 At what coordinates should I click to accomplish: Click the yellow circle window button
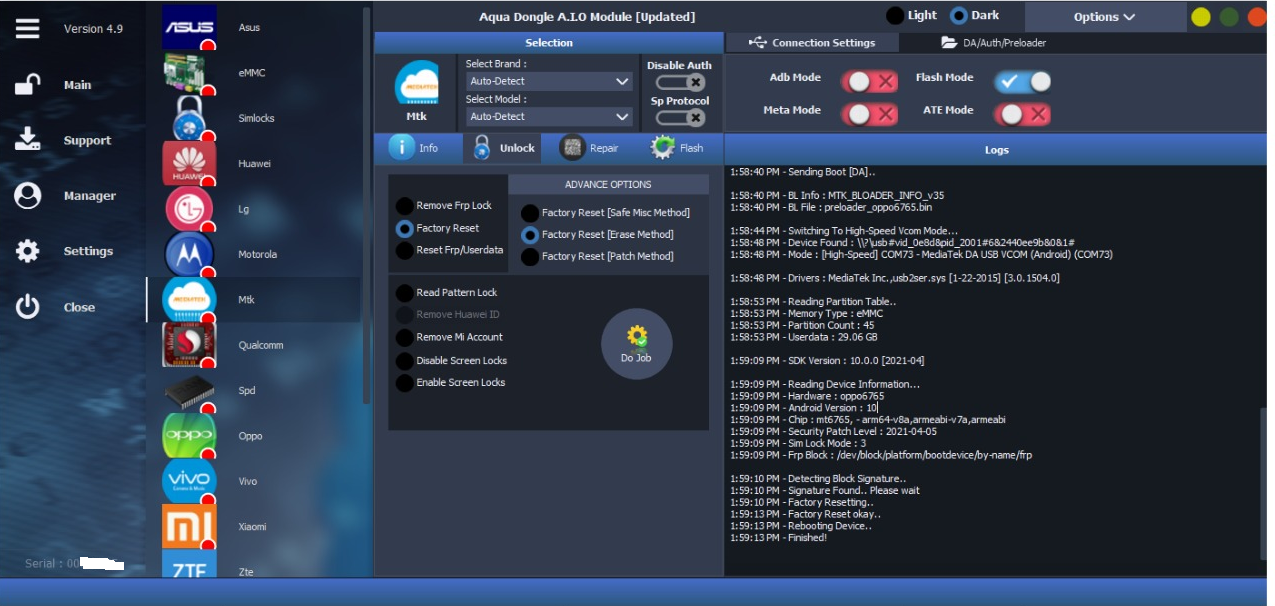1200,17
